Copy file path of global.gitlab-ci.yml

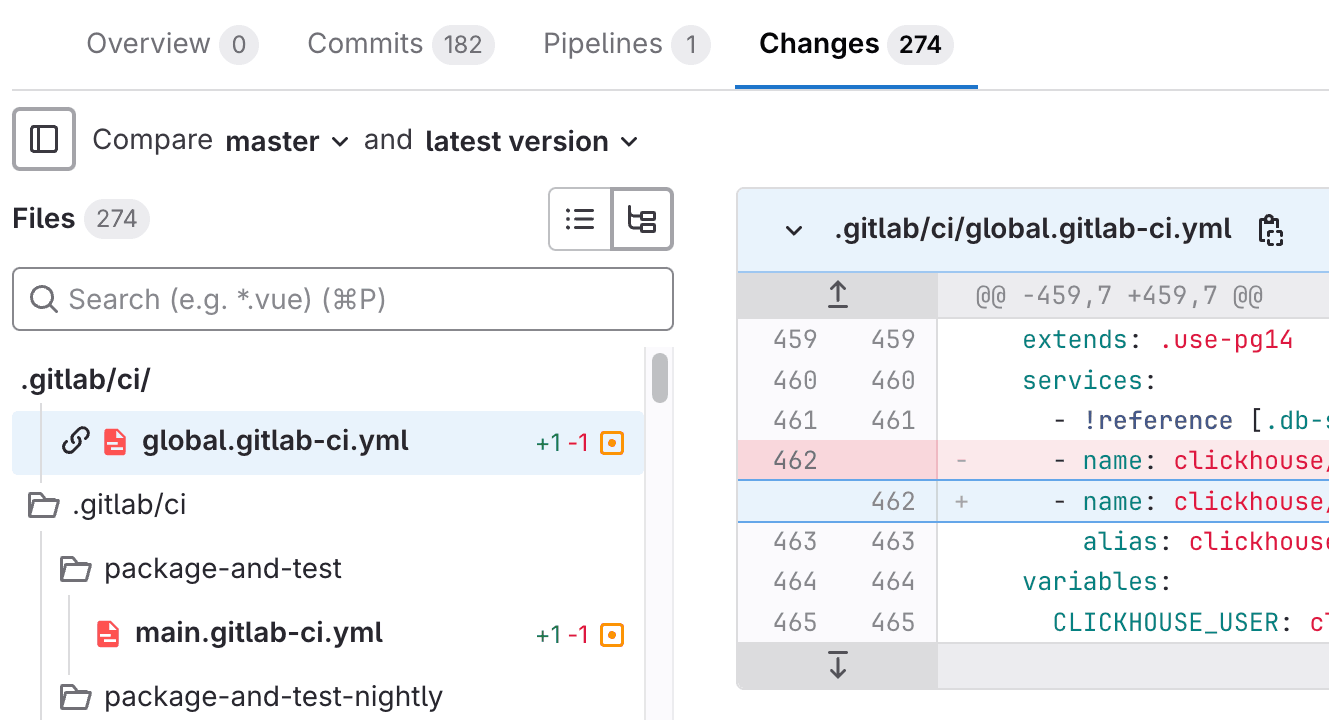tap(1270, 230)
